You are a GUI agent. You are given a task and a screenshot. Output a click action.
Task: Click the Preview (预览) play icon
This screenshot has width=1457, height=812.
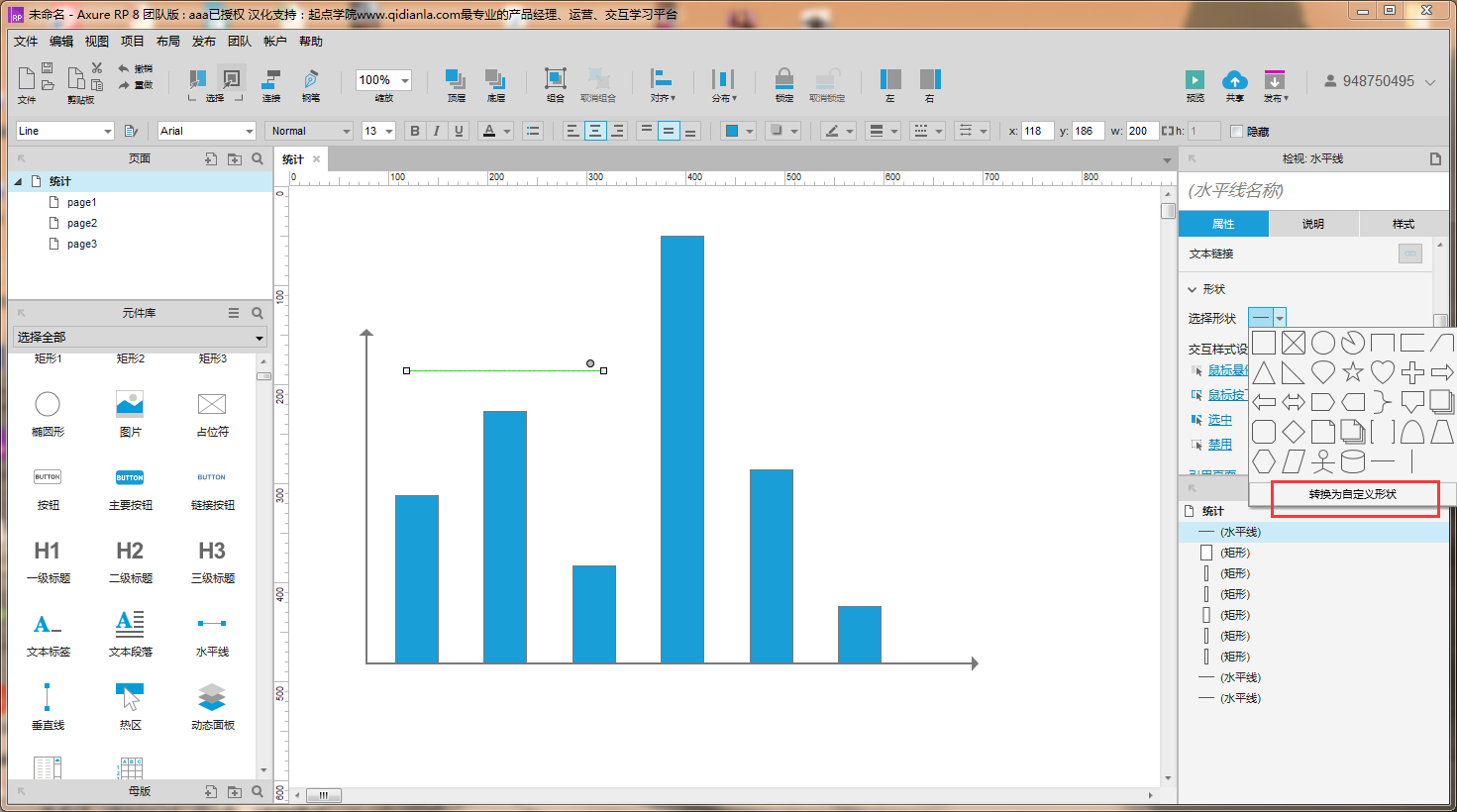[x=1195, y=80]
